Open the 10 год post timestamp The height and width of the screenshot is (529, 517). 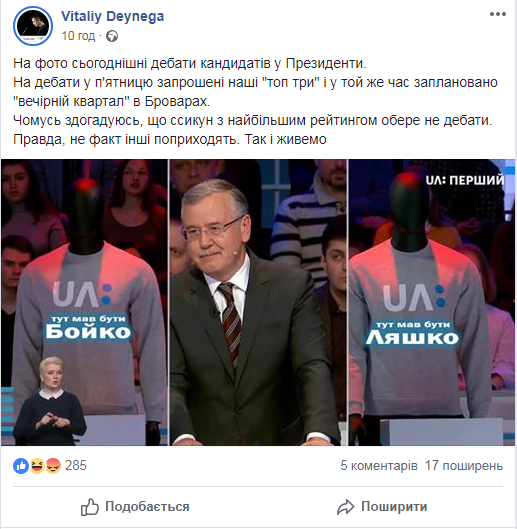(78, 36)
